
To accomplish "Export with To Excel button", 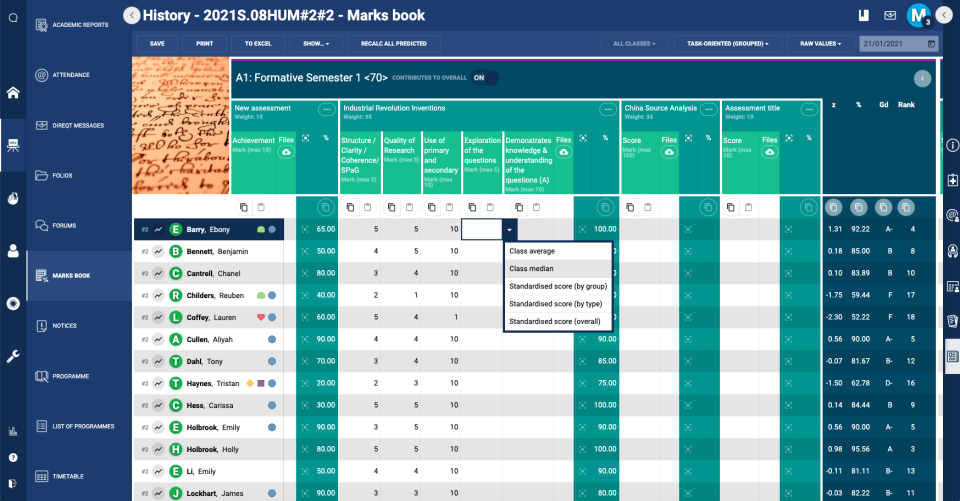I will point(258,43).
